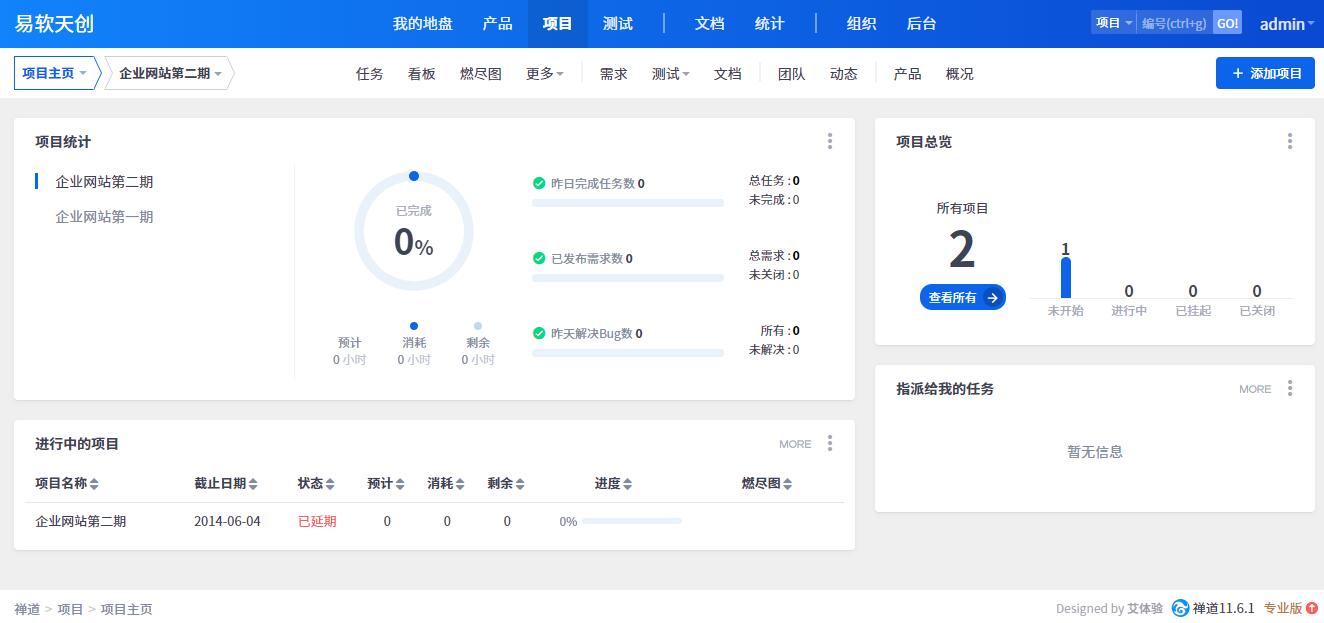
Task: Switch to the 看板 tab
Action: (x=422, y=73)
